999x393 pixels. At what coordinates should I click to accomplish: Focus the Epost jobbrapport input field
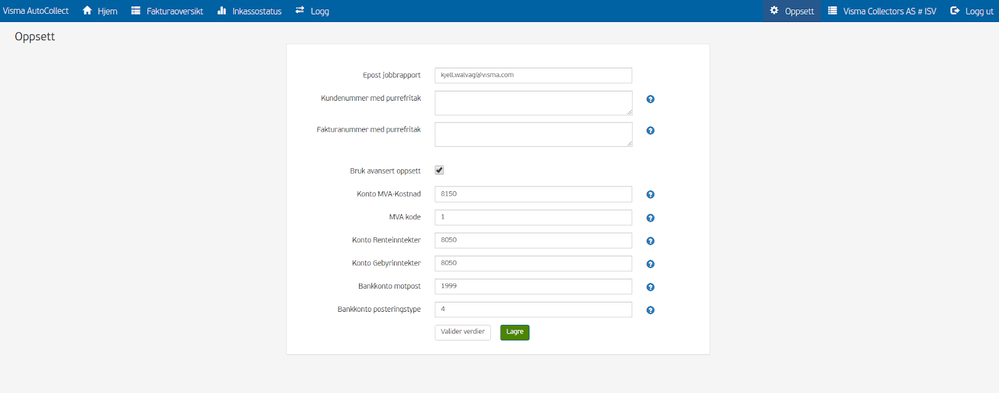(533, 75)
